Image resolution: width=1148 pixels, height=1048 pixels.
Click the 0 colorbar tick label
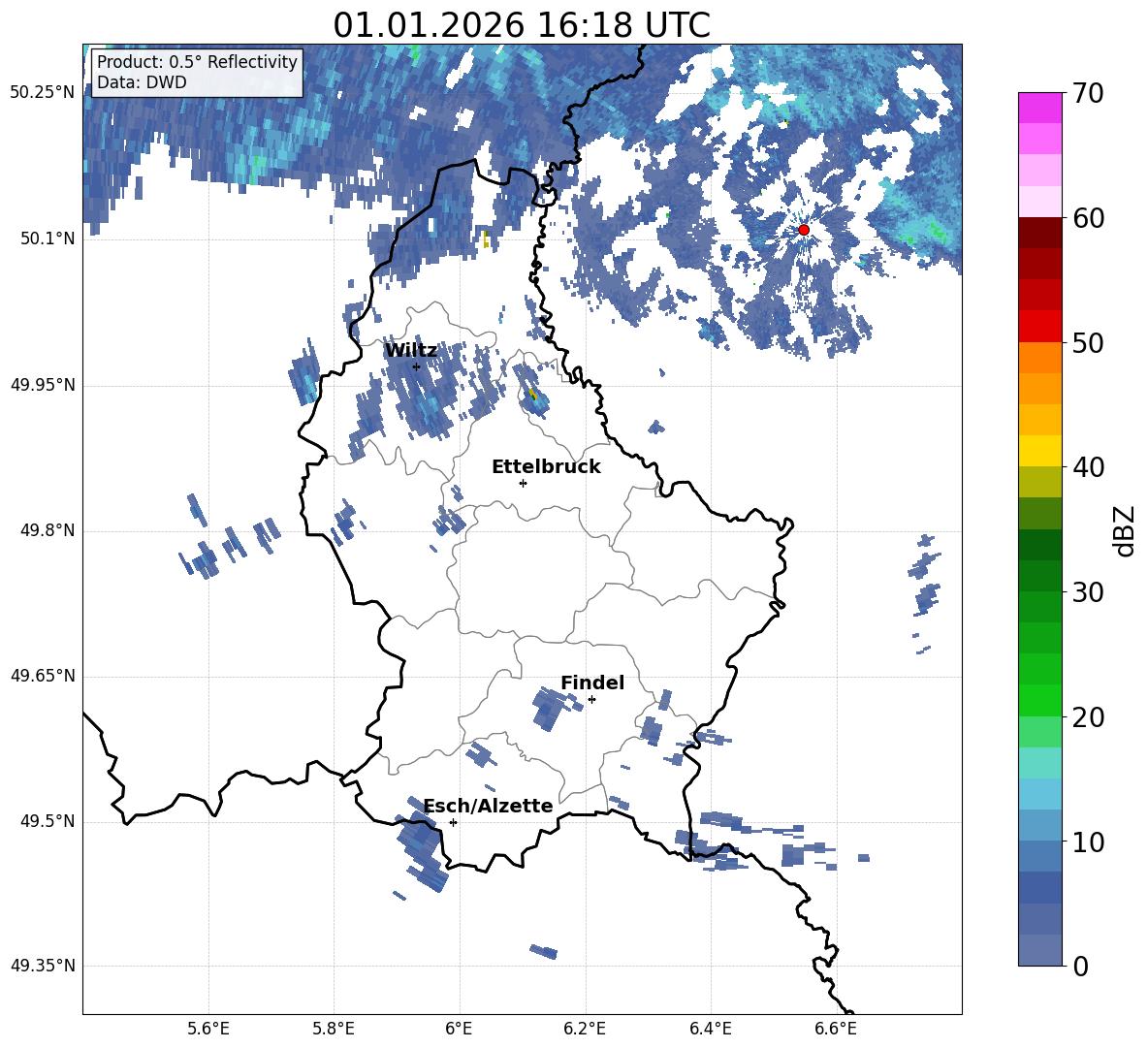tap(1080, 967)
